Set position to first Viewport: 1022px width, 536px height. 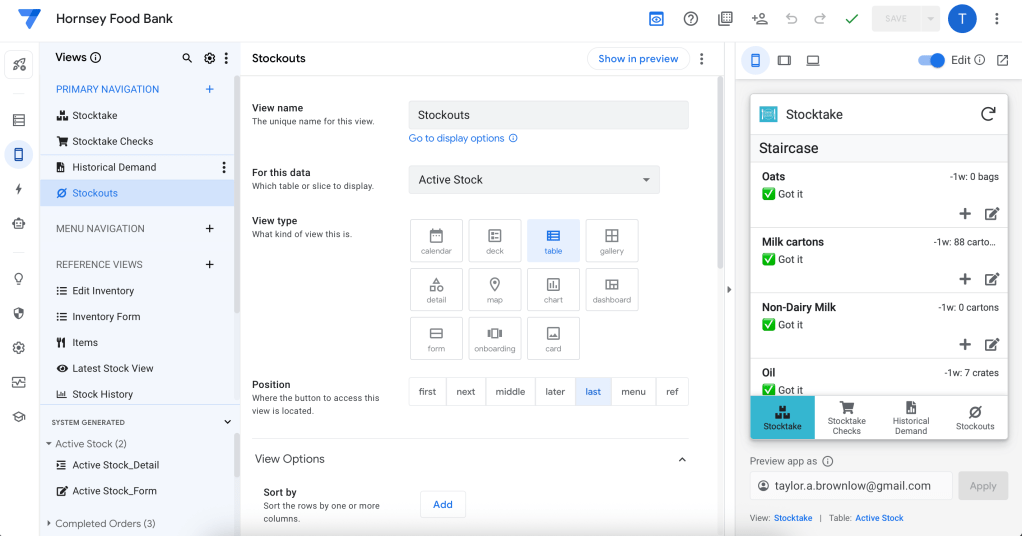[x=428, y=391]
